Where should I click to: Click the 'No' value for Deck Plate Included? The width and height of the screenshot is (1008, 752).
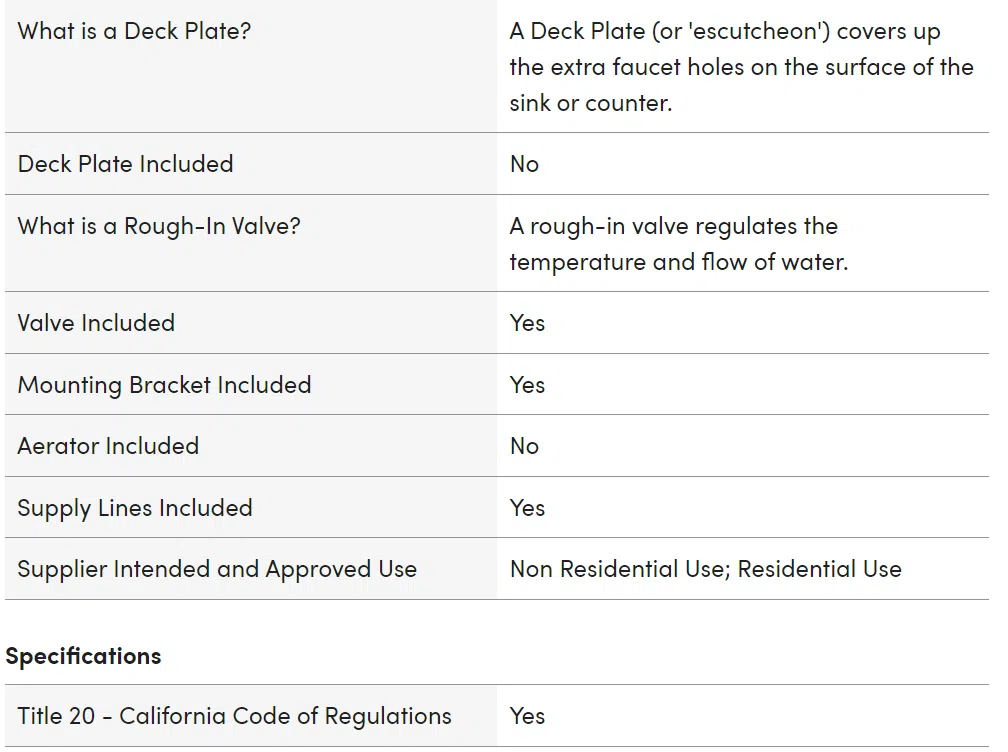524,164
